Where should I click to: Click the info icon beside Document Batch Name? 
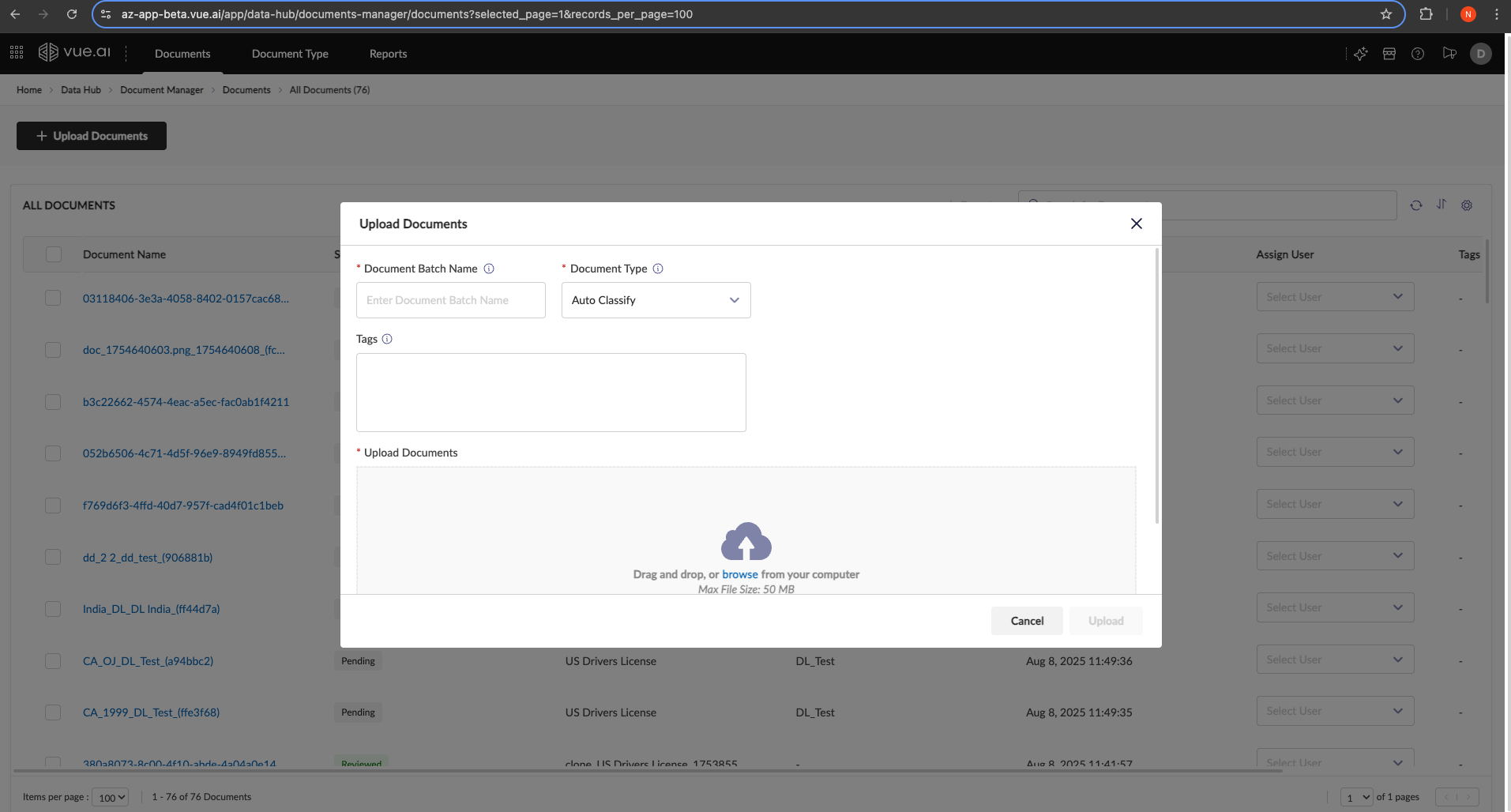489,269
